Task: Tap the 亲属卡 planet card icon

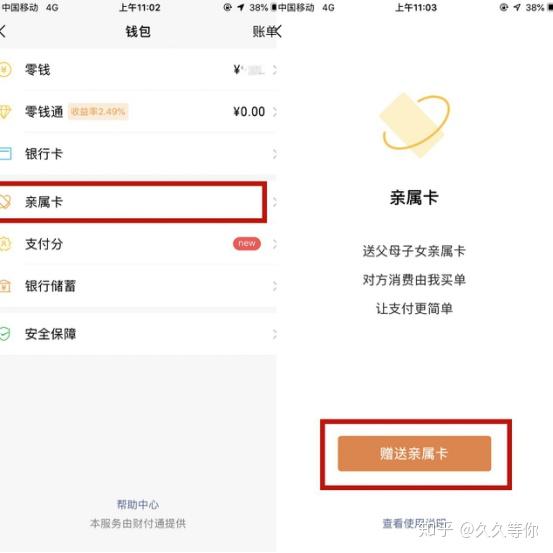Action: pos(5,202)
